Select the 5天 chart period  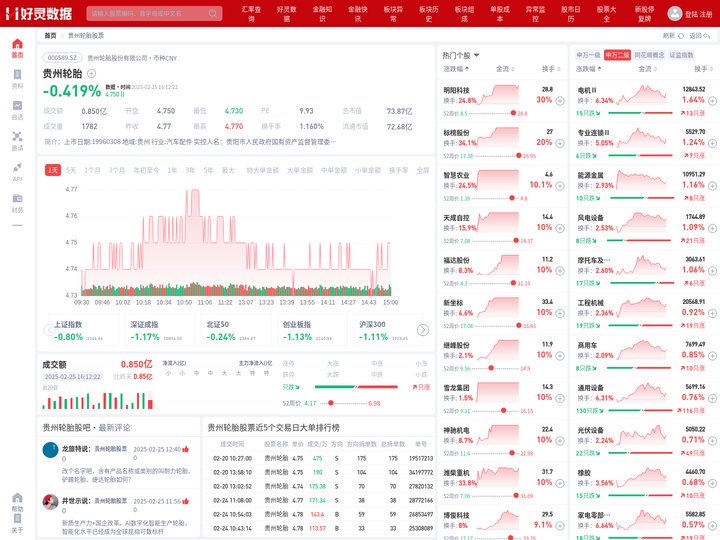[71, 170]
